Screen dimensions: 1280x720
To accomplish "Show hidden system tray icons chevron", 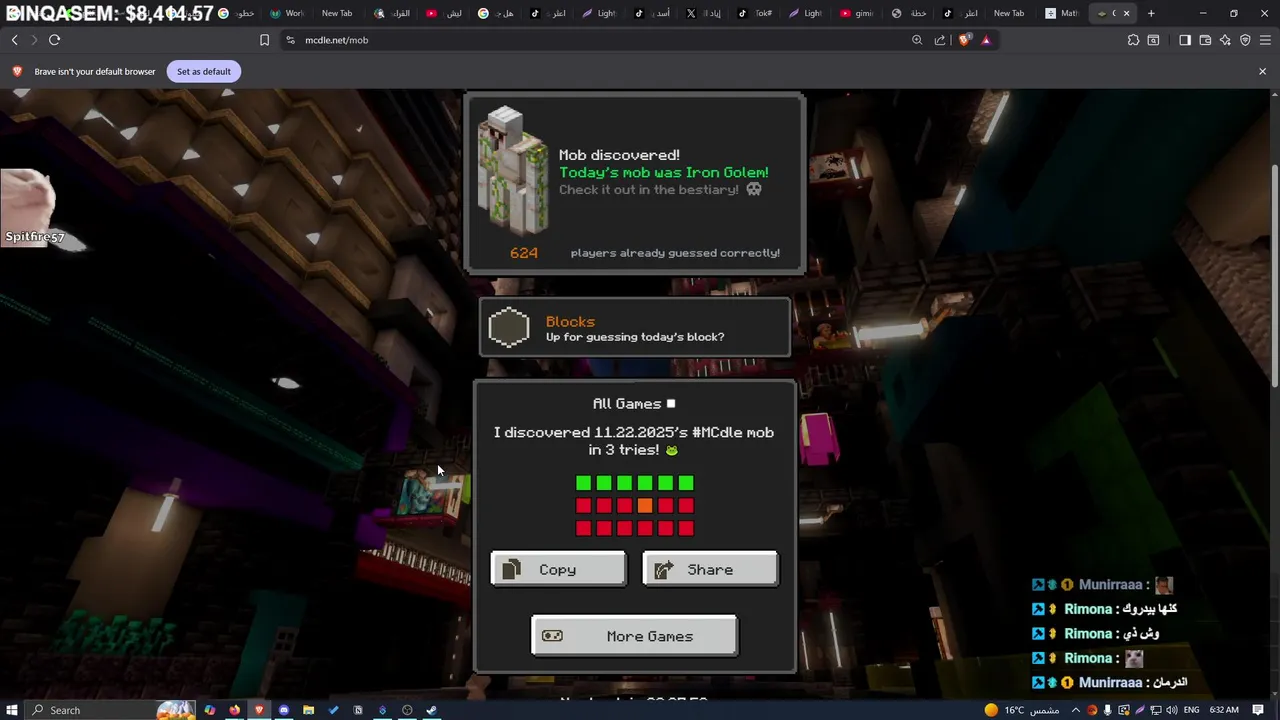I will click(1076, 710).
